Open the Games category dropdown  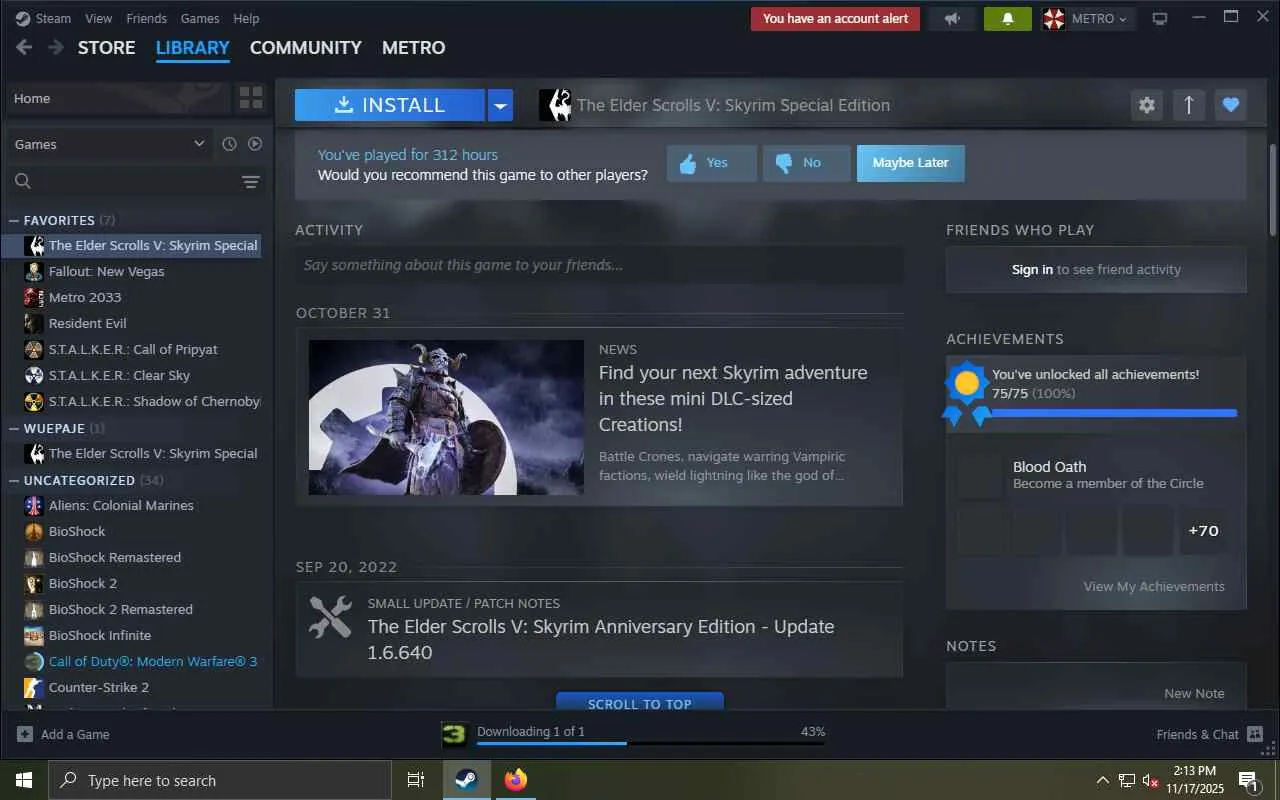tap(110, 144)
